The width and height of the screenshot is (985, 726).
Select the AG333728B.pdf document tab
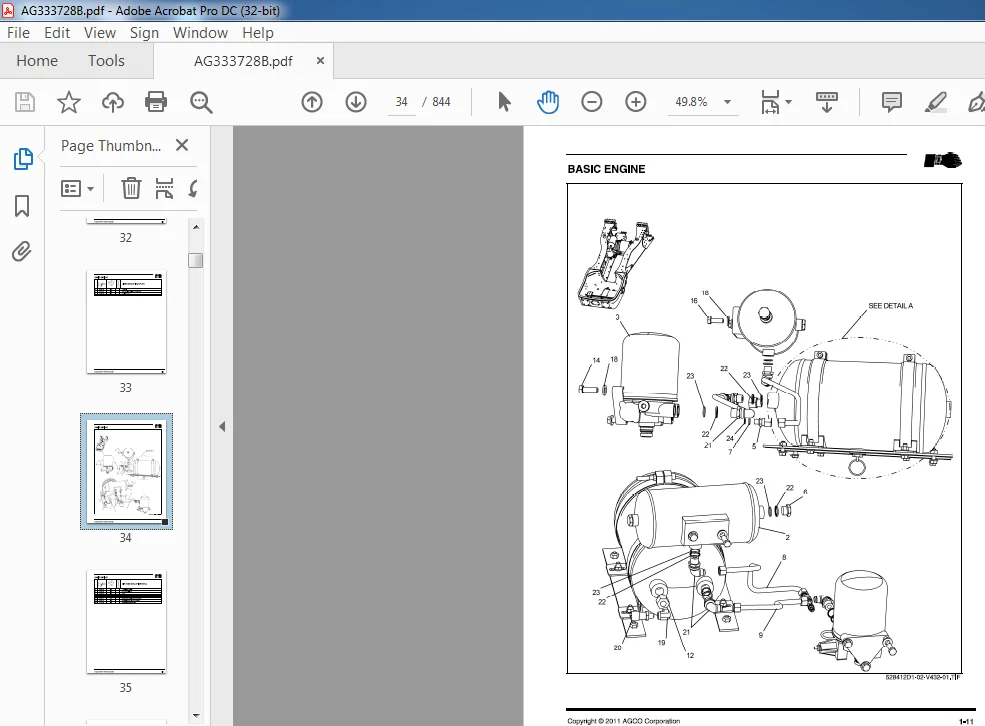click(x=243, y=61)
